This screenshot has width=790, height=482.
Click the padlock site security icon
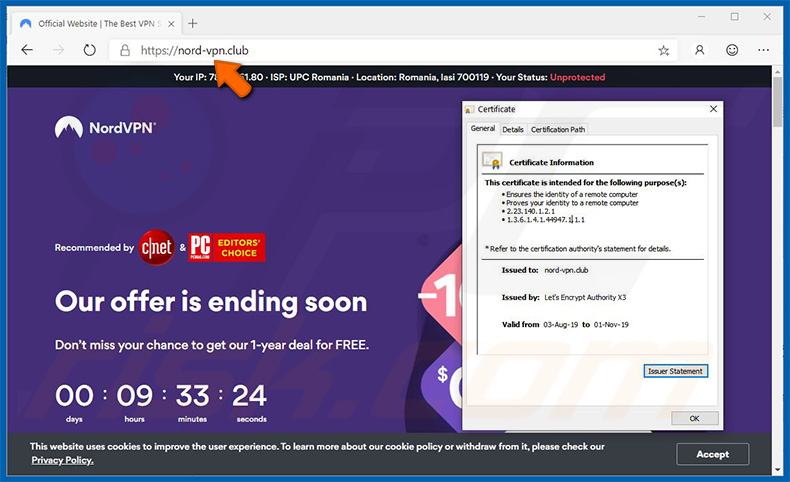point(124,50)
